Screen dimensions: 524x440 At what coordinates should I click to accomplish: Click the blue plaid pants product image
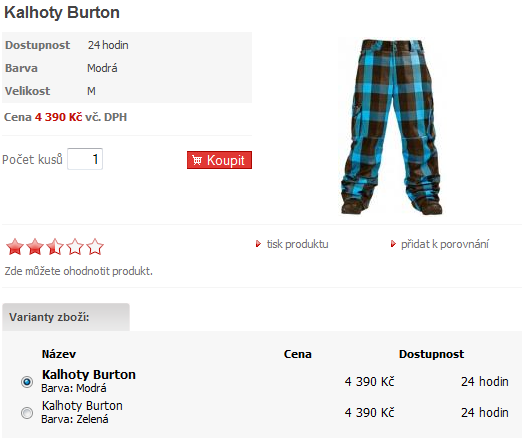(392, 127)
